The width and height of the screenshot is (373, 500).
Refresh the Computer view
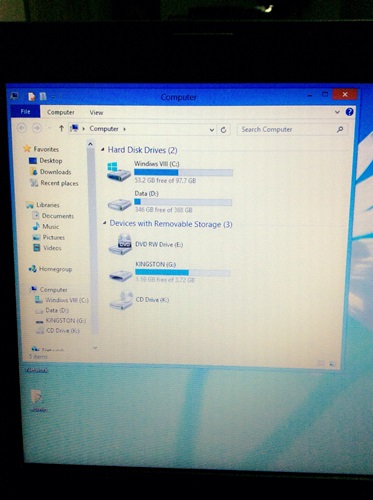(224, 130)
